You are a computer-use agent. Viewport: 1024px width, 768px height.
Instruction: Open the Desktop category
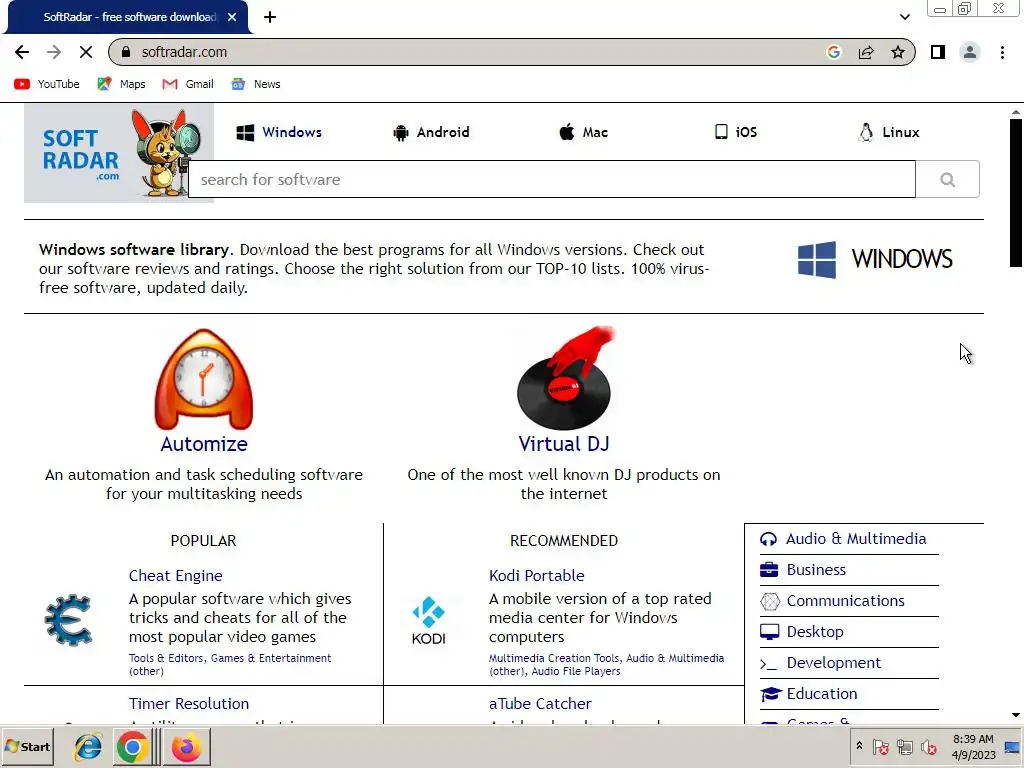(x=814, y=632)
